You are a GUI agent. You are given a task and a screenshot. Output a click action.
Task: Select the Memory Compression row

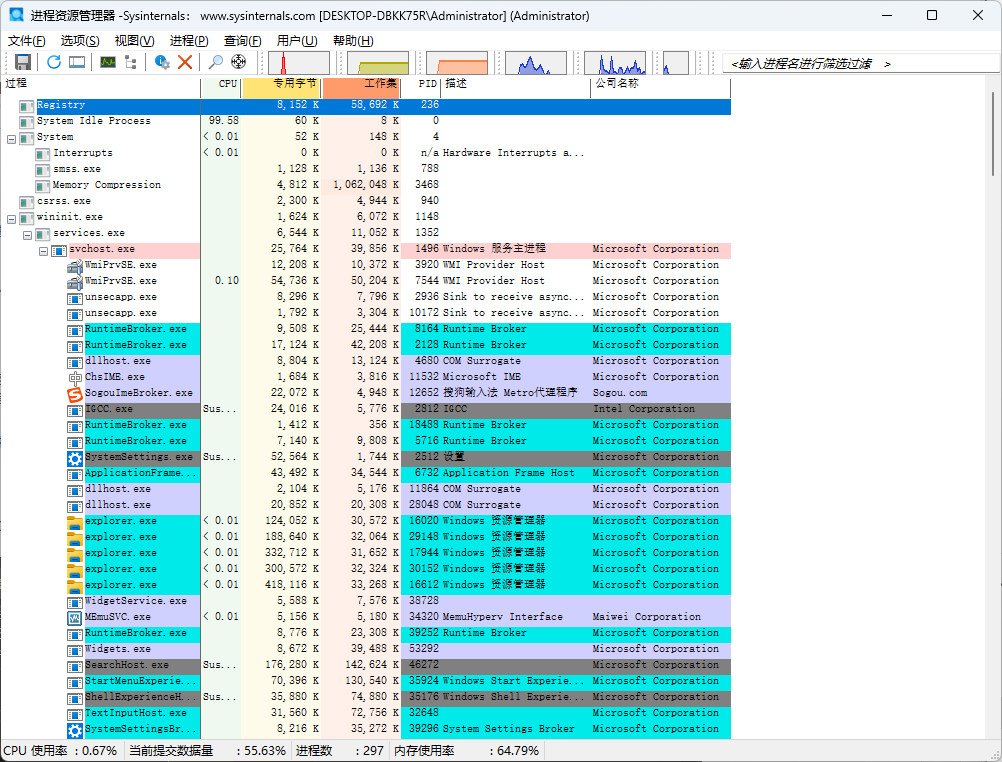(x=366, y=185)
